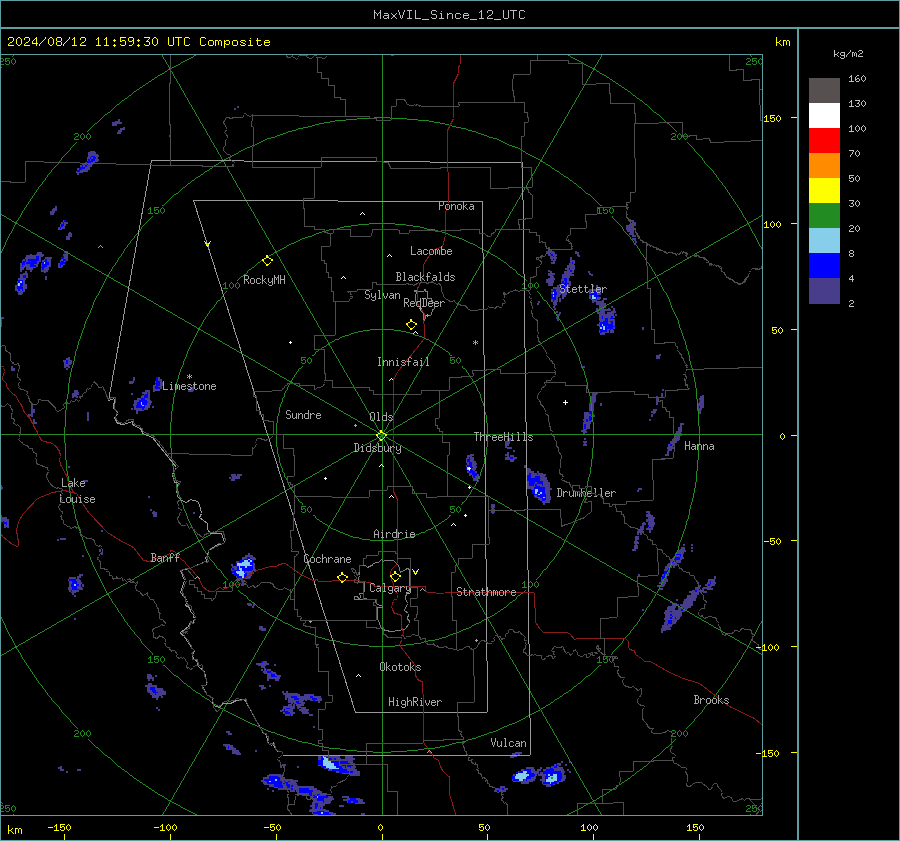The width and height of the screenshot is (900, 841).
Task: Click the white 130 kg/m2 legend swatch
Action: 824,115
